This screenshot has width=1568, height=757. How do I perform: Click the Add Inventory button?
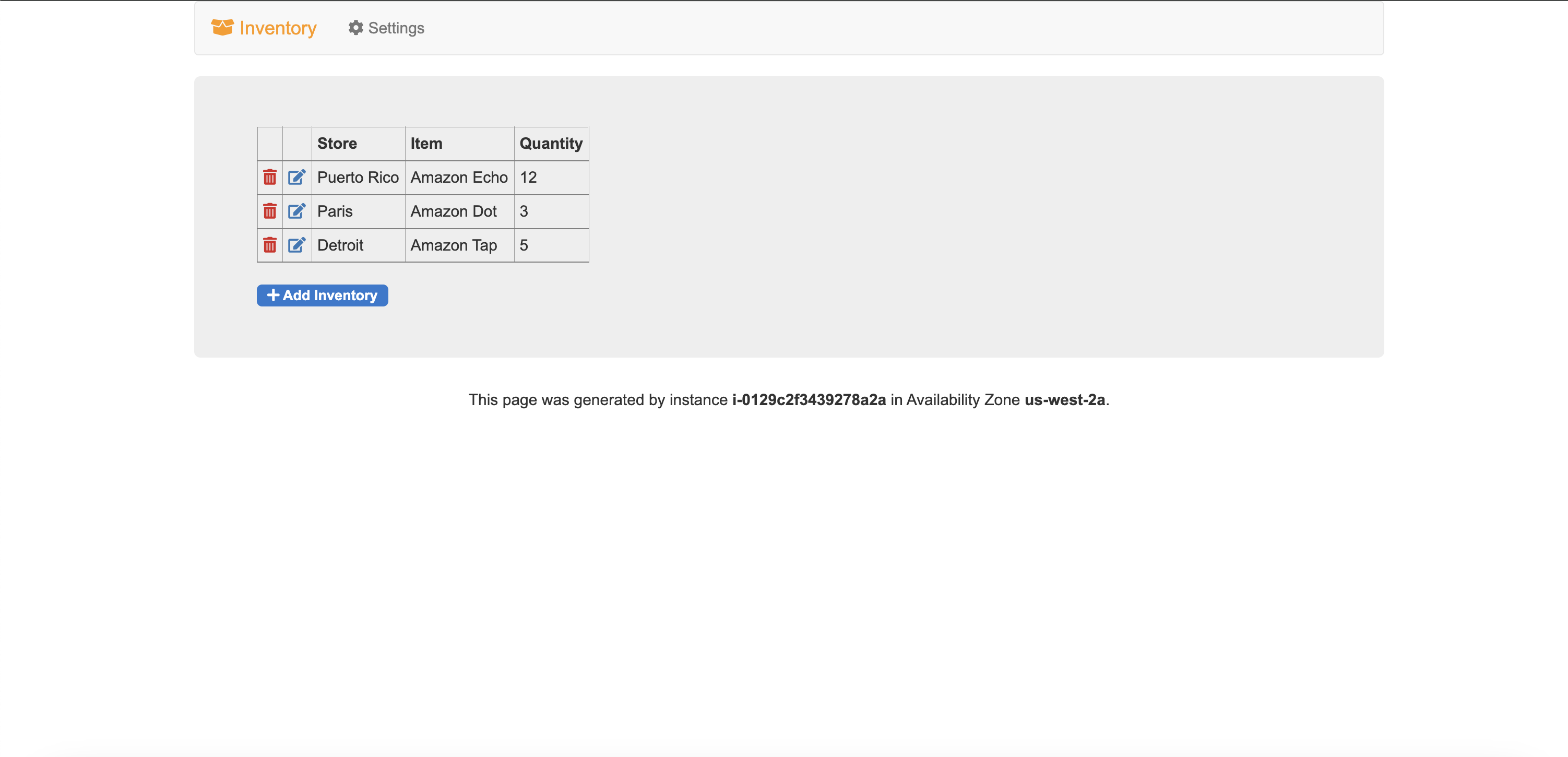click(322, 295)
